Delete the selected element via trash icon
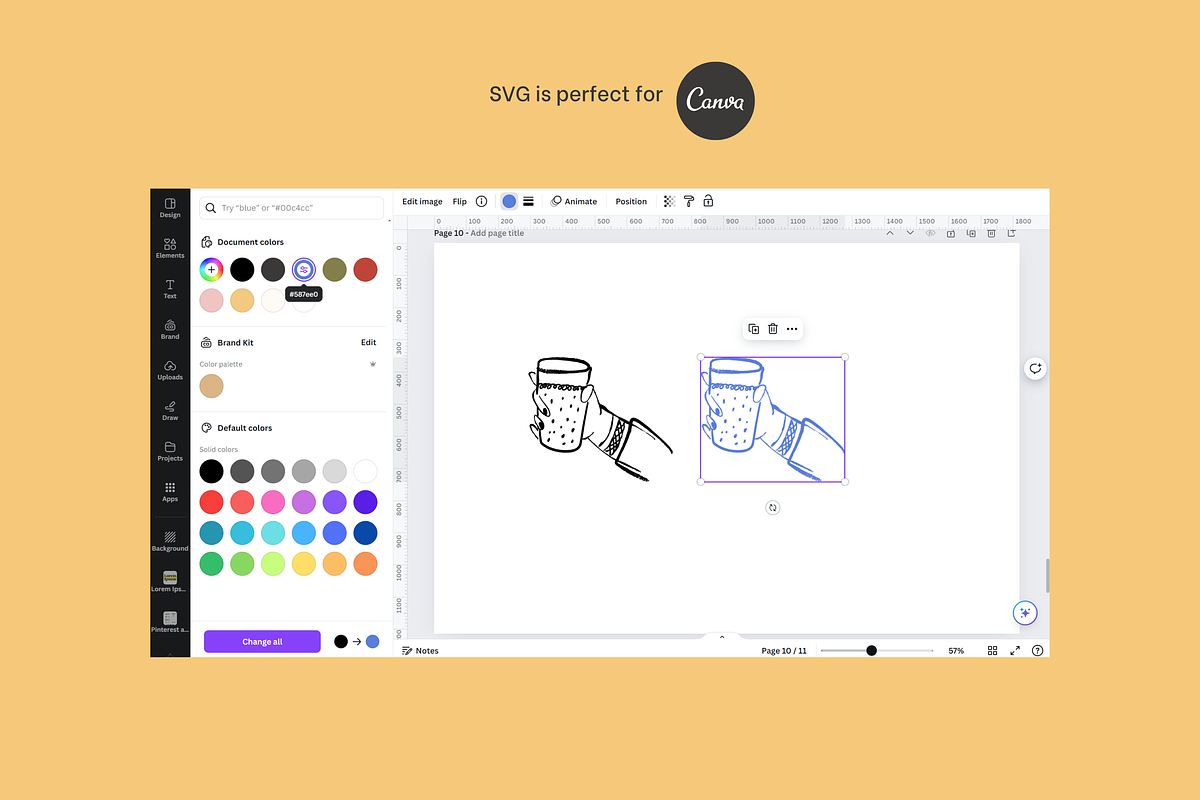 click(x=773, y=329)
